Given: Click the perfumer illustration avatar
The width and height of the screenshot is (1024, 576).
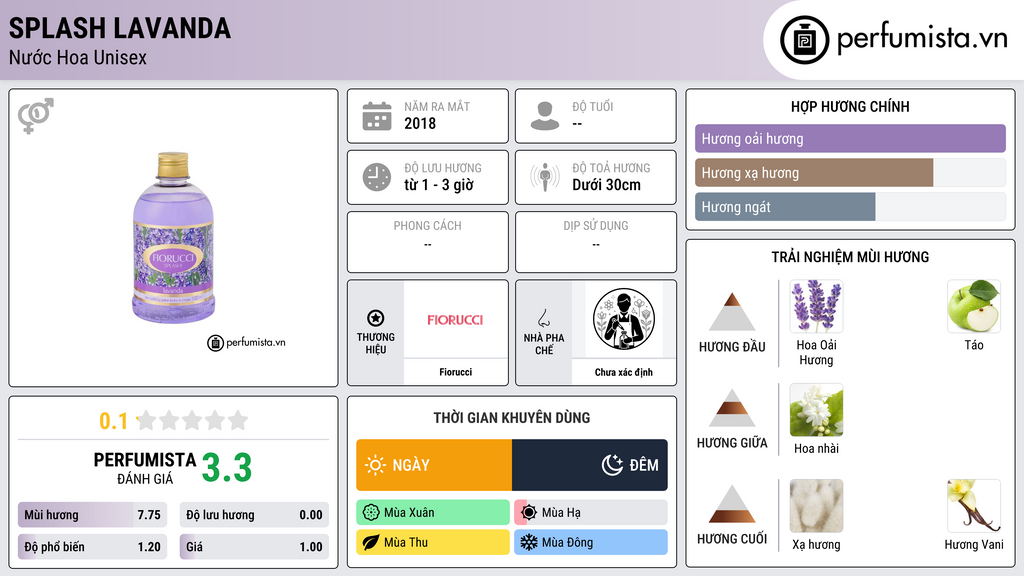Looking at the screenshot, I should tap(624, 319).
